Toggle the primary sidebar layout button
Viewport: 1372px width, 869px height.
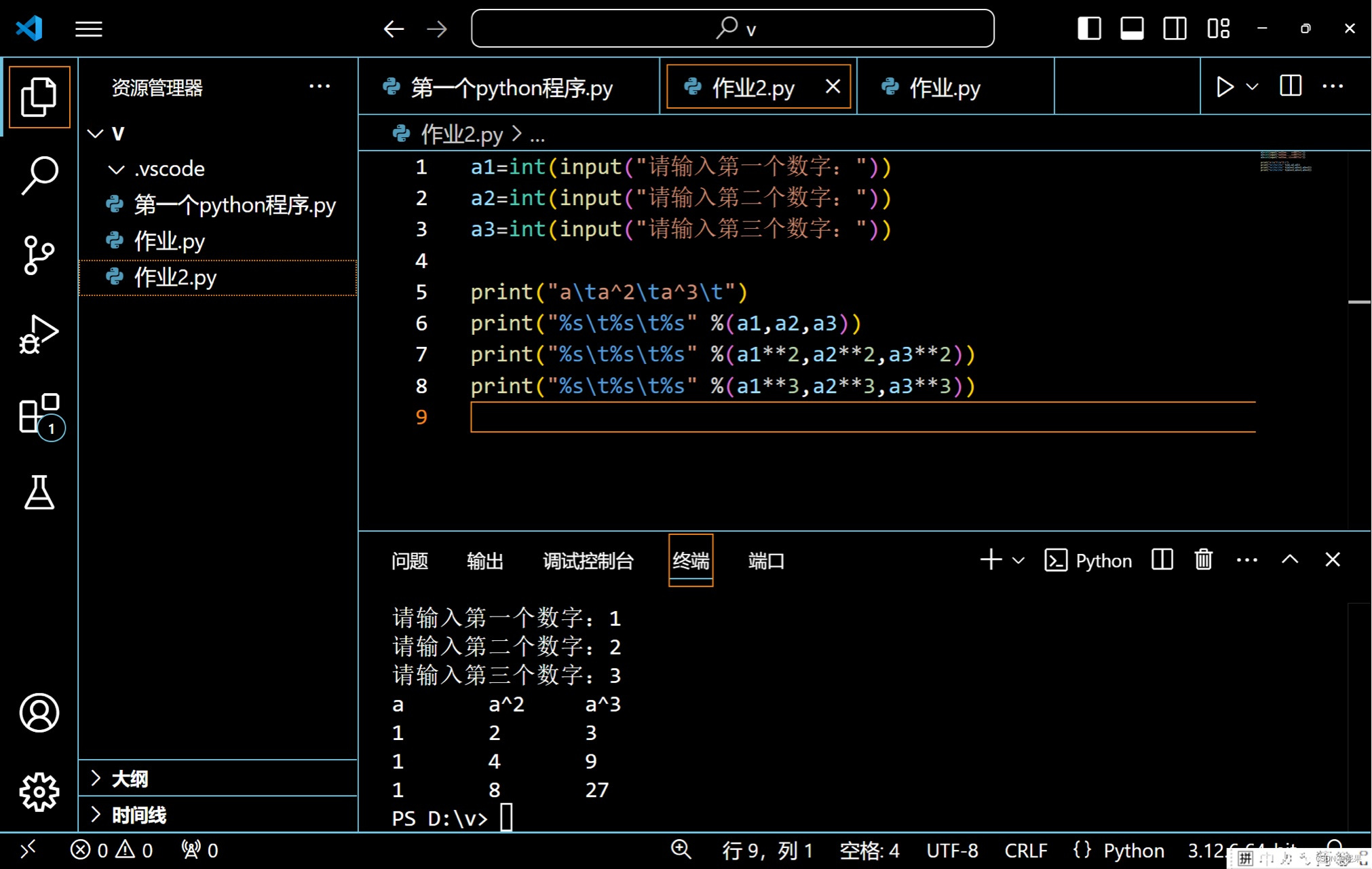pyautogui.click(x=1089, y=29)
